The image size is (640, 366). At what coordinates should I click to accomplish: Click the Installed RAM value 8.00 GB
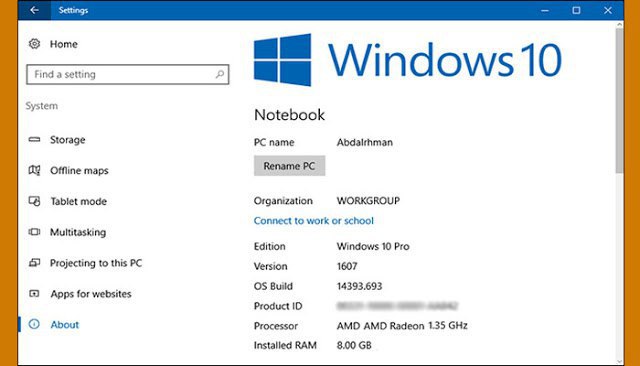354,345
